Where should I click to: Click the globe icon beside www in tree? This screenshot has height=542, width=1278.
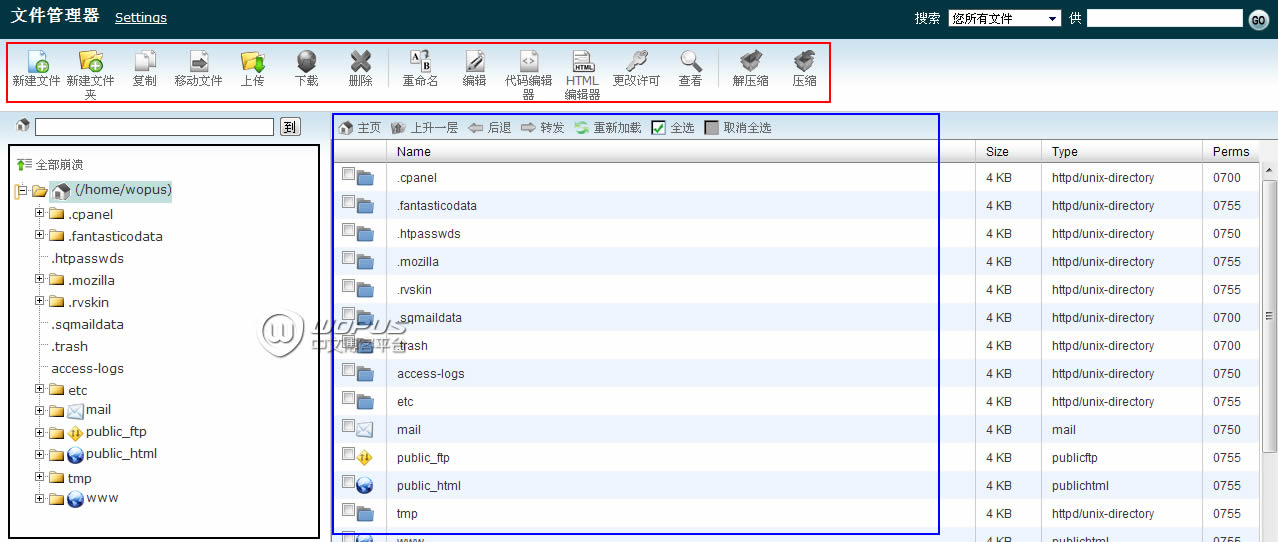pyautogui.click(x=75, y=499)
